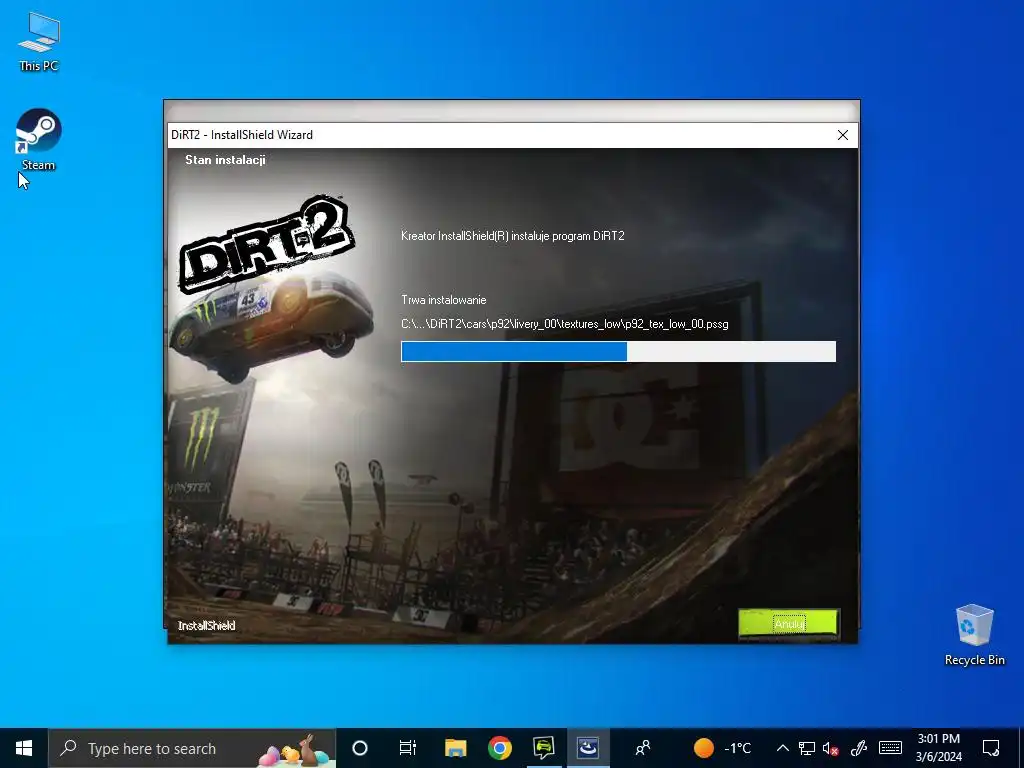Click the 'Trwa instalowanie' status text
This screenshot has height=768, width=1024.
(x=443, y=300)
